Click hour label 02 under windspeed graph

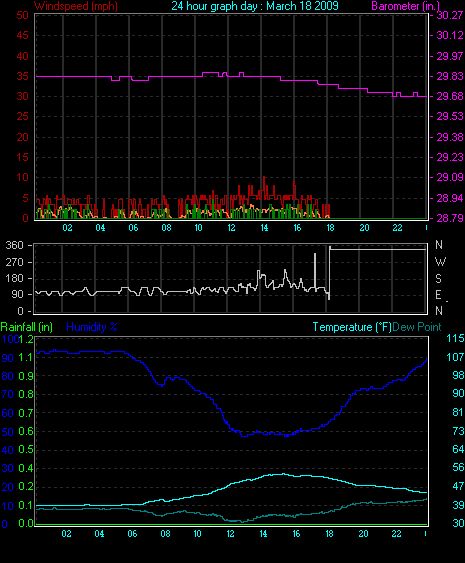67,228
